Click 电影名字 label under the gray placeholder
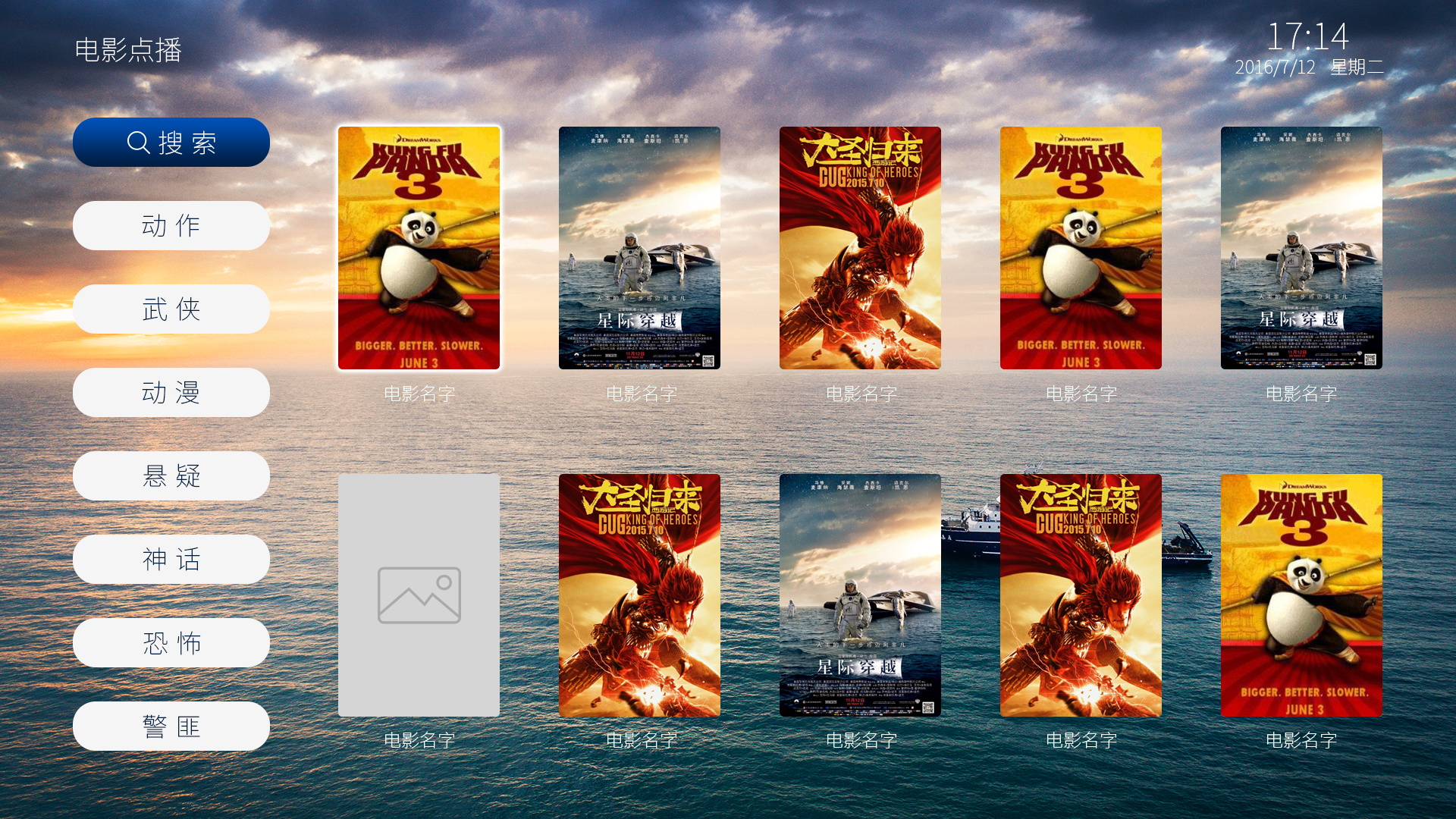1456x819 pixels. click(x=419, y=740)
